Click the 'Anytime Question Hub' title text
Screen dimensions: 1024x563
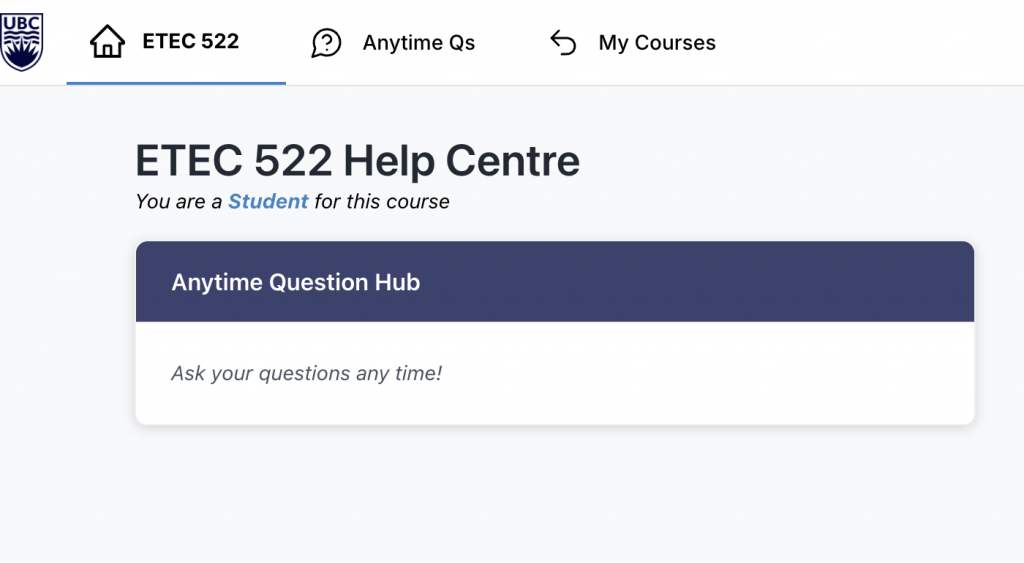(296, 282)
